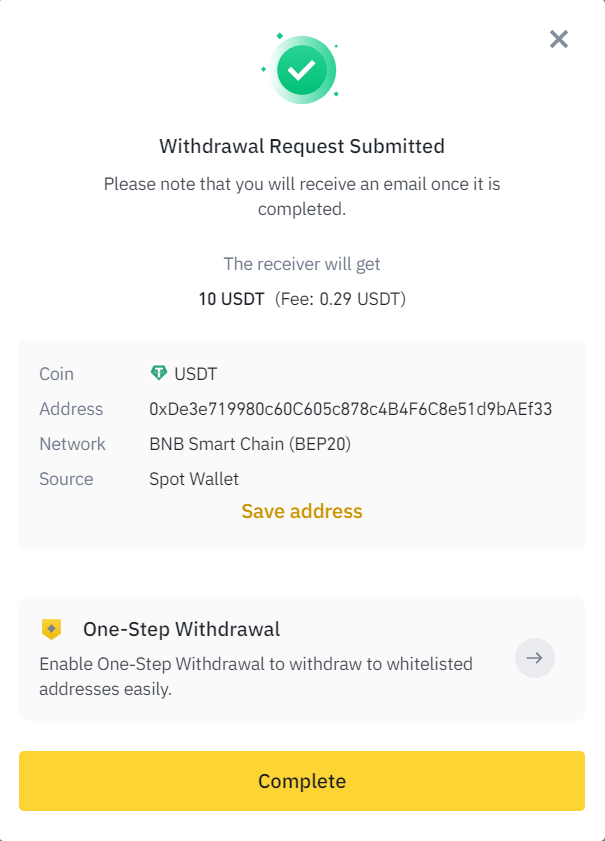This screenshot has height=841, width=605.
Task: Click the Network field label
Action: pos(72,444)
